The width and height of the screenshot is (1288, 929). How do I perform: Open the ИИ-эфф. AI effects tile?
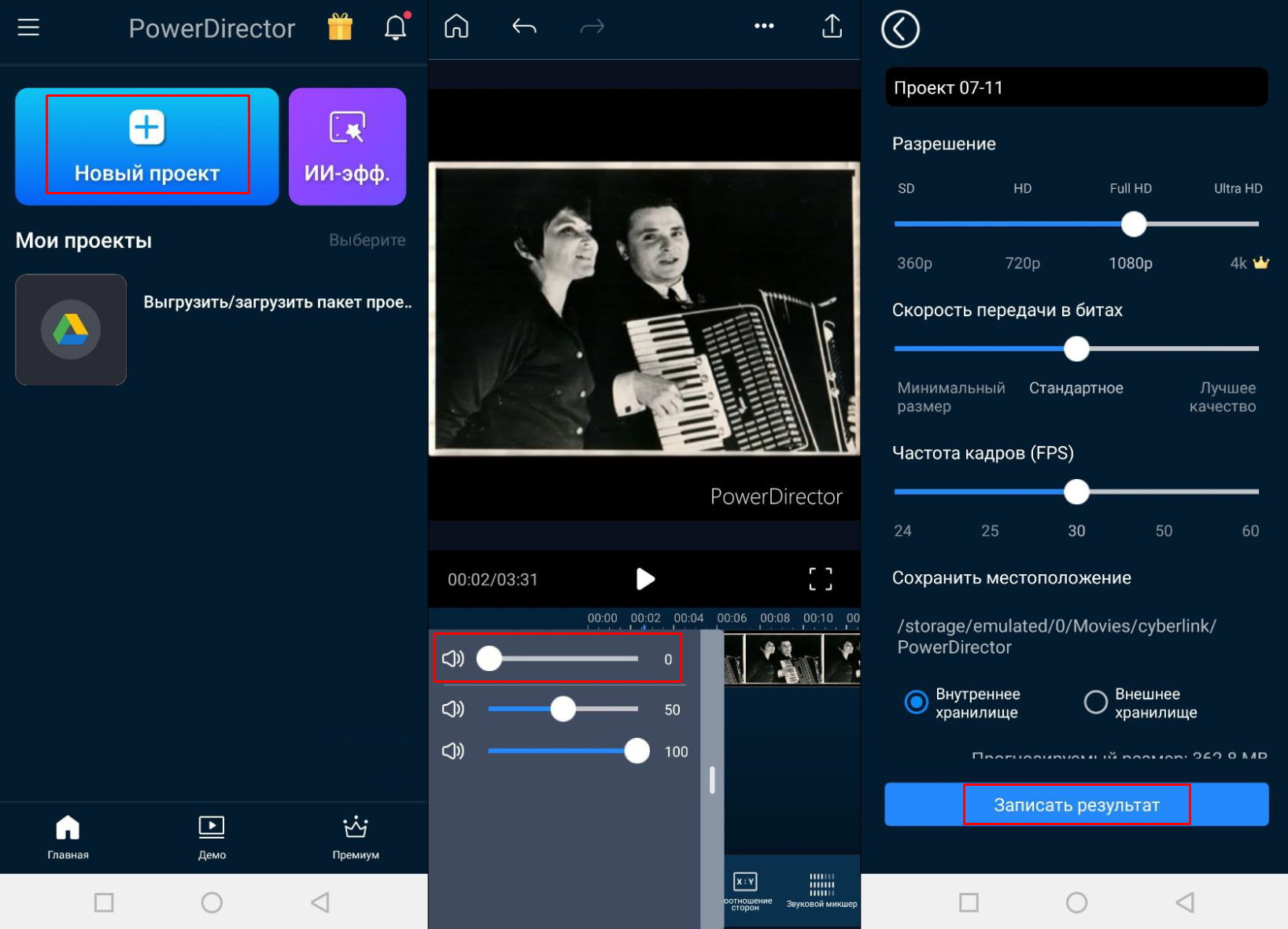347,146
